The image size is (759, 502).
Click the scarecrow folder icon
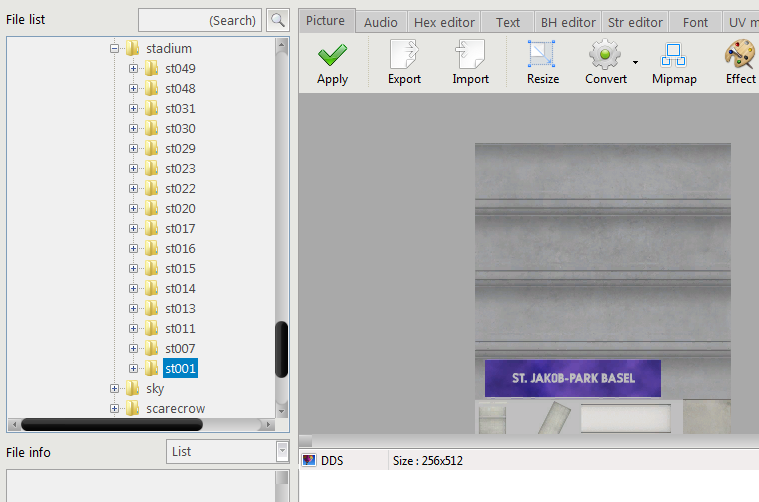click(132, 408)
